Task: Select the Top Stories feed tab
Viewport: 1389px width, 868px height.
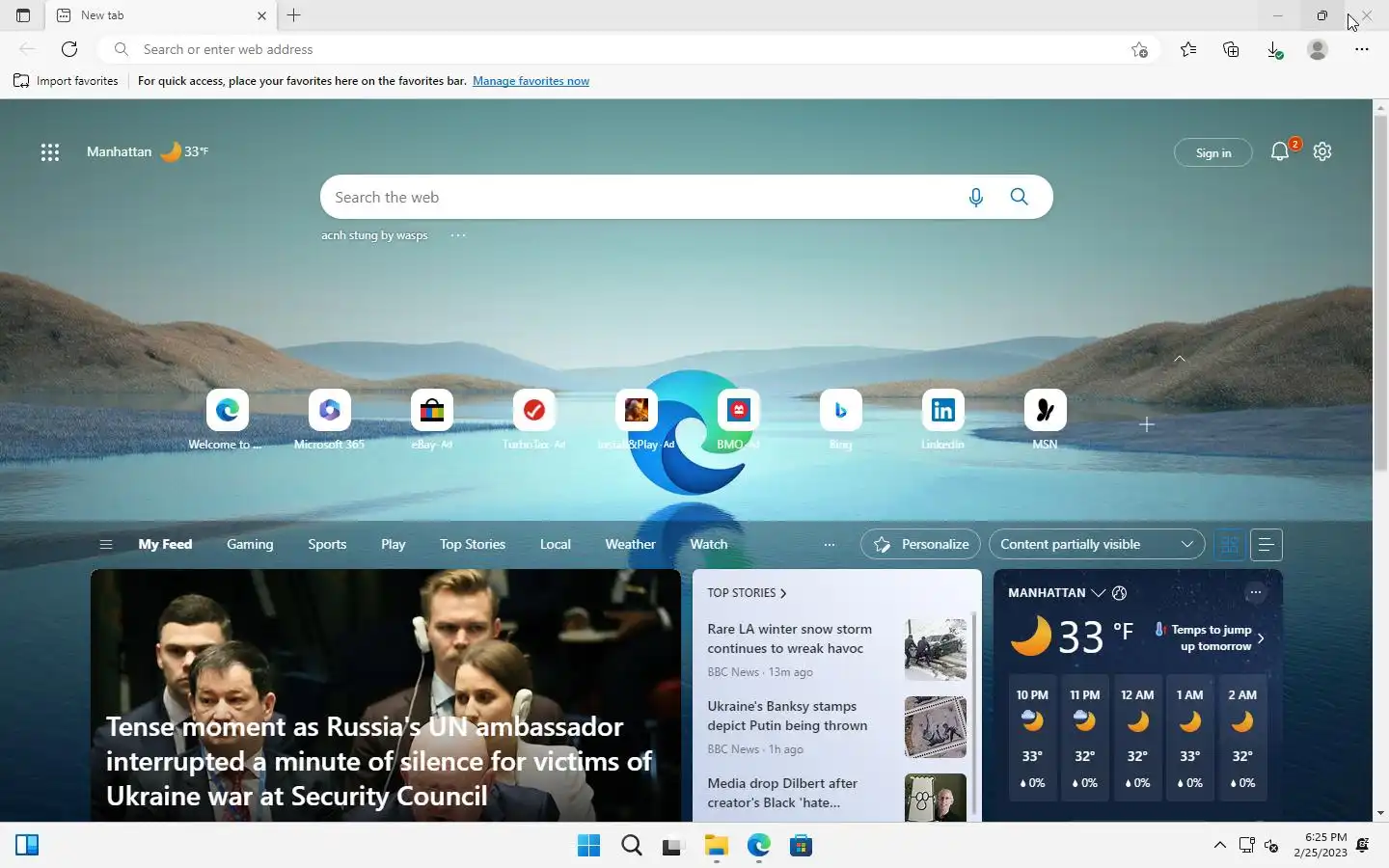Action: coord(473,544)
